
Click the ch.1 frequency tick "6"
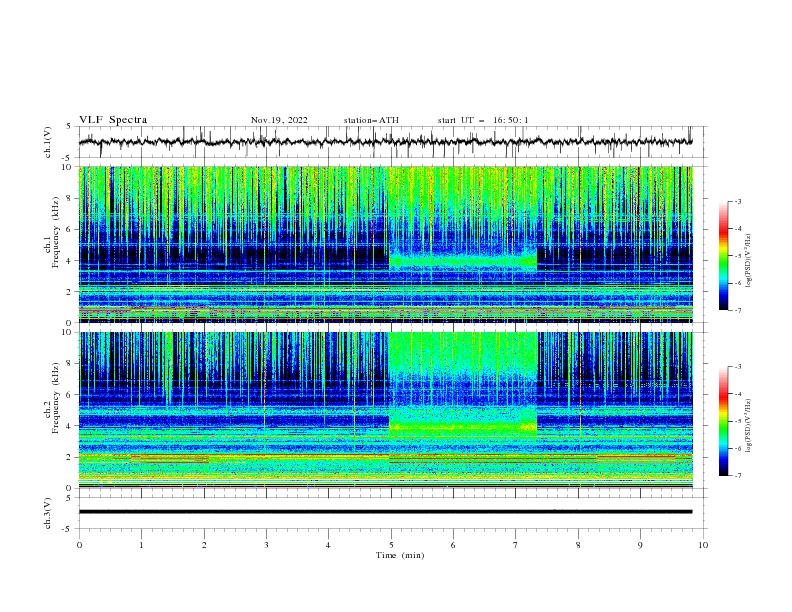pyautogui.click(x=71, y=229)
